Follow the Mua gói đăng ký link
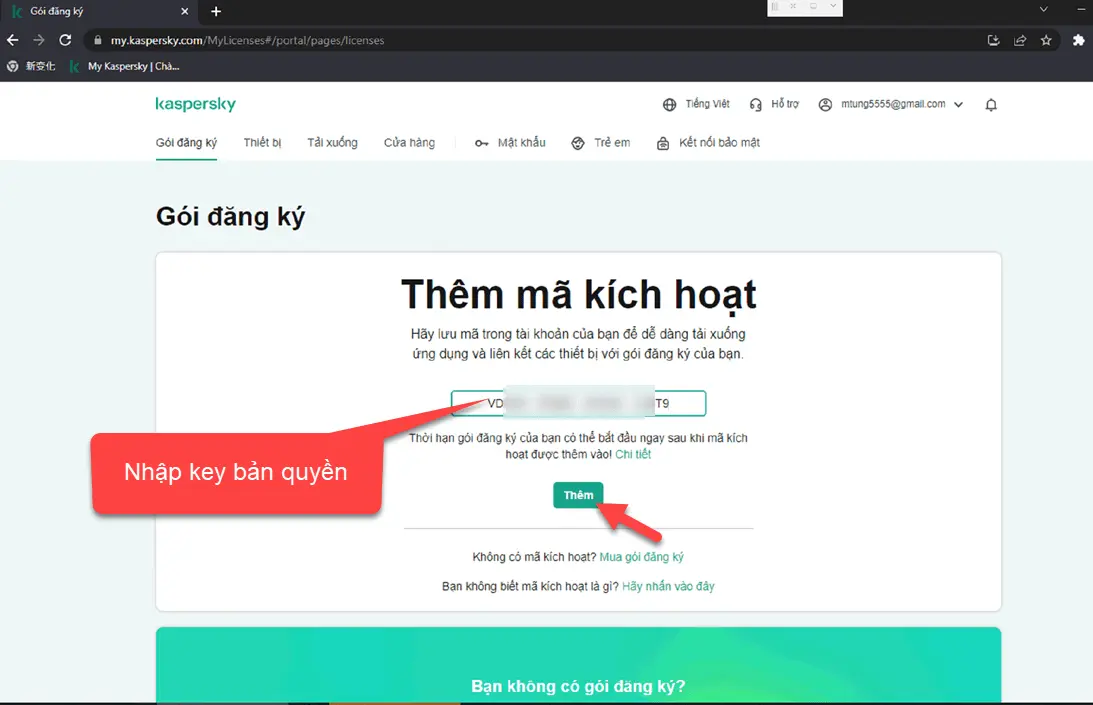 [x=641, y=557]
